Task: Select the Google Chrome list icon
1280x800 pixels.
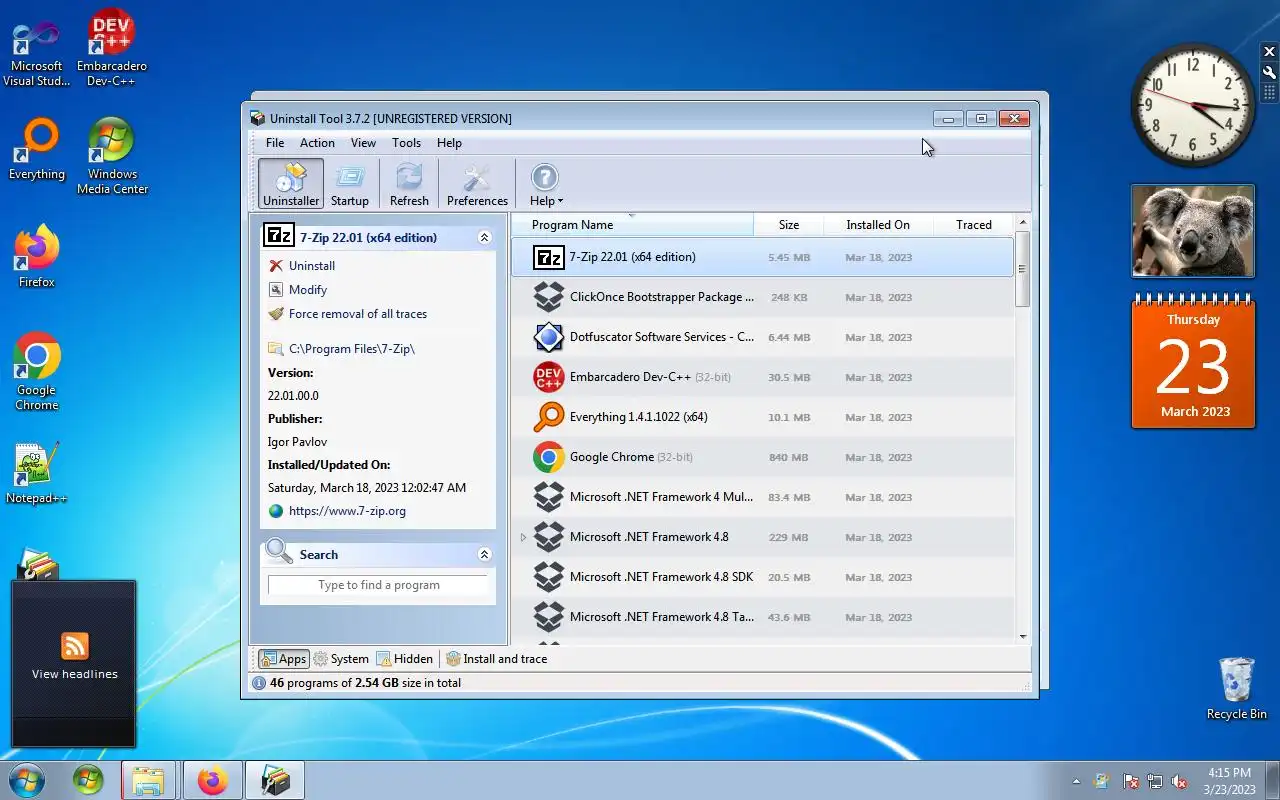Action: tap(548, 457)
